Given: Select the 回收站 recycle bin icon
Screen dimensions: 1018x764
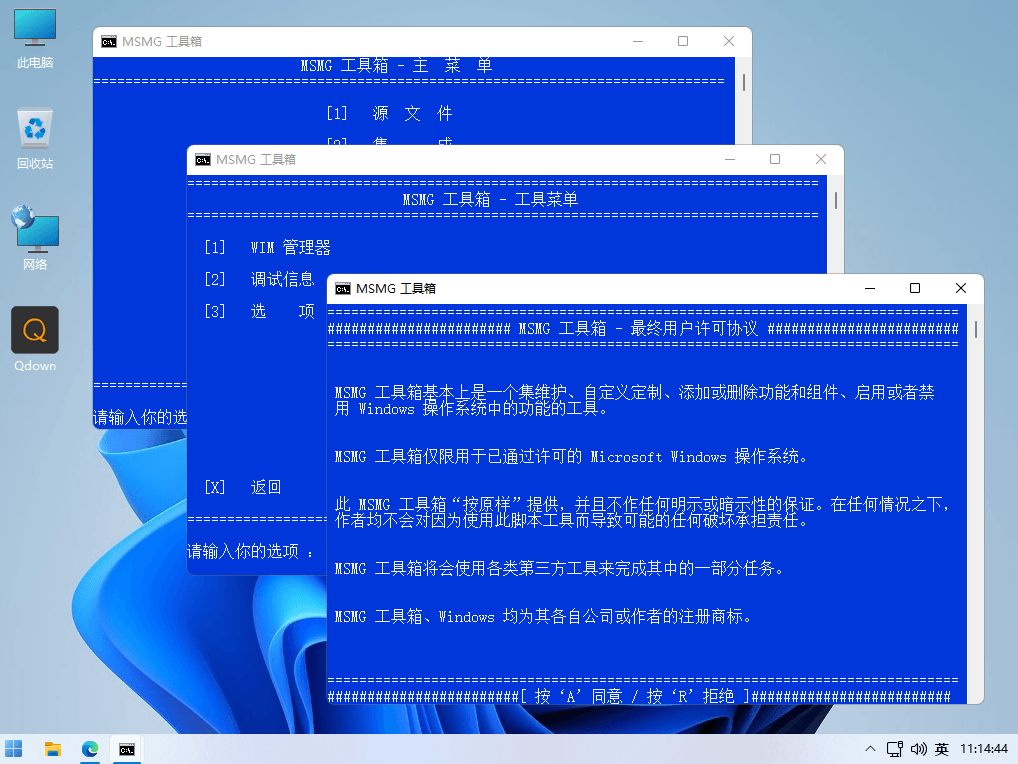Looking at the screenshot, I should 34,139.
